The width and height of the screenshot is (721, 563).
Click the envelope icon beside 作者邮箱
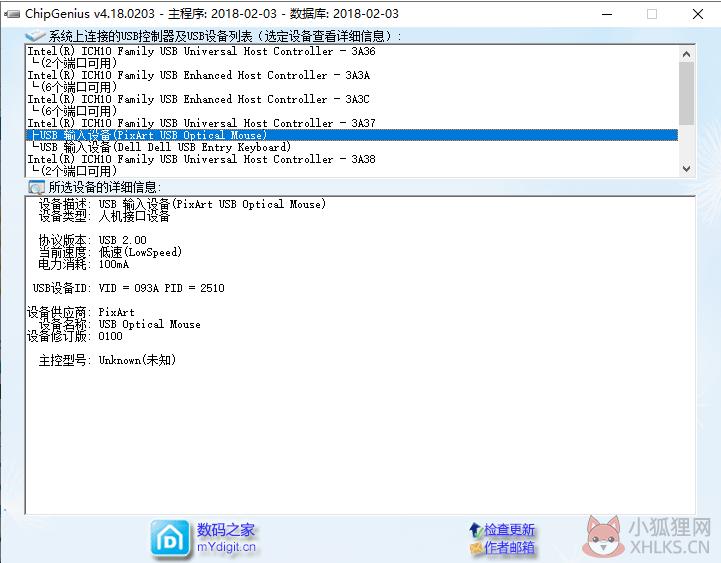pyautogui.click(x=476, y=547)
